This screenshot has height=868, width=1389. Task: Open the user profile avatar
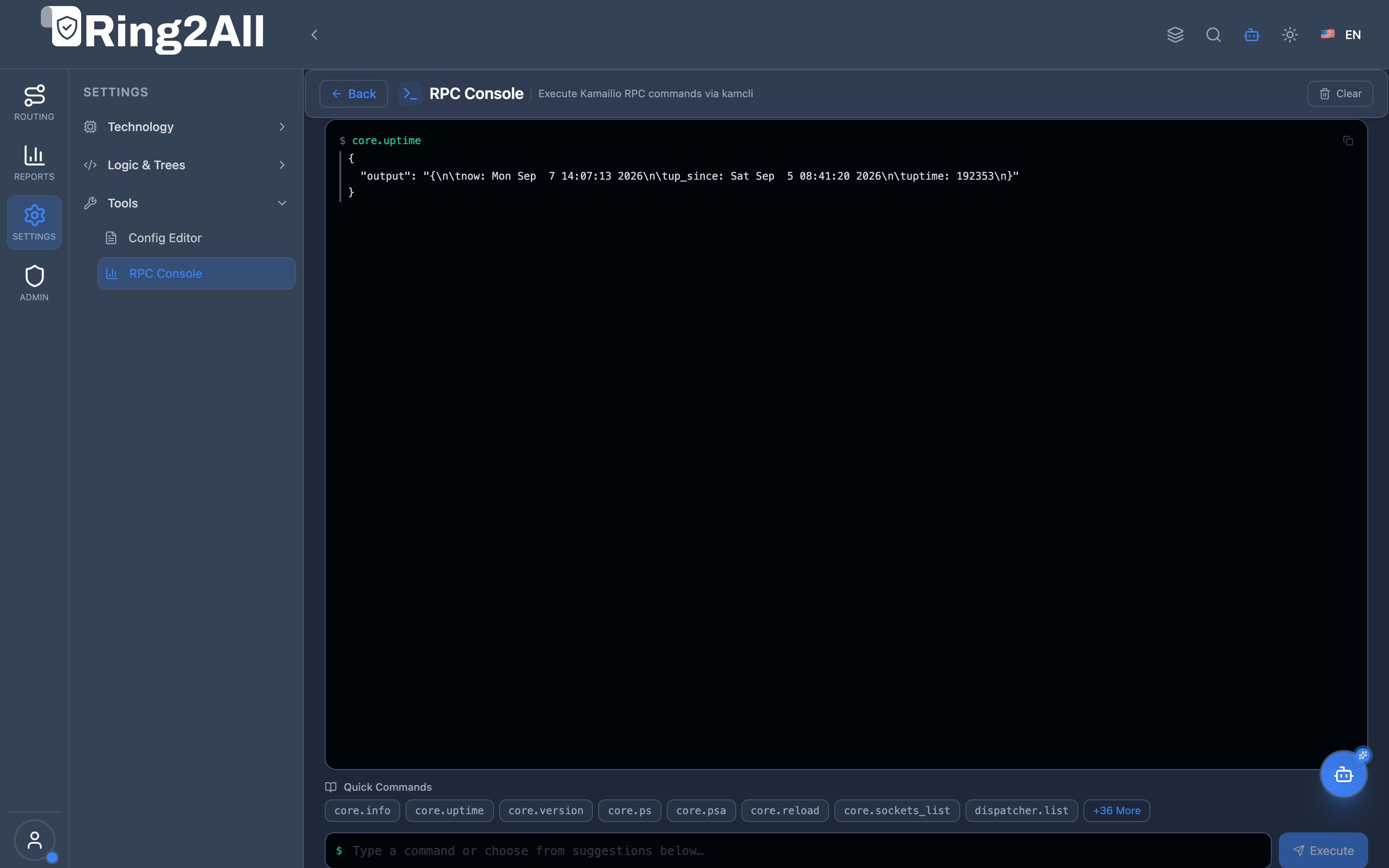[34, 840]
